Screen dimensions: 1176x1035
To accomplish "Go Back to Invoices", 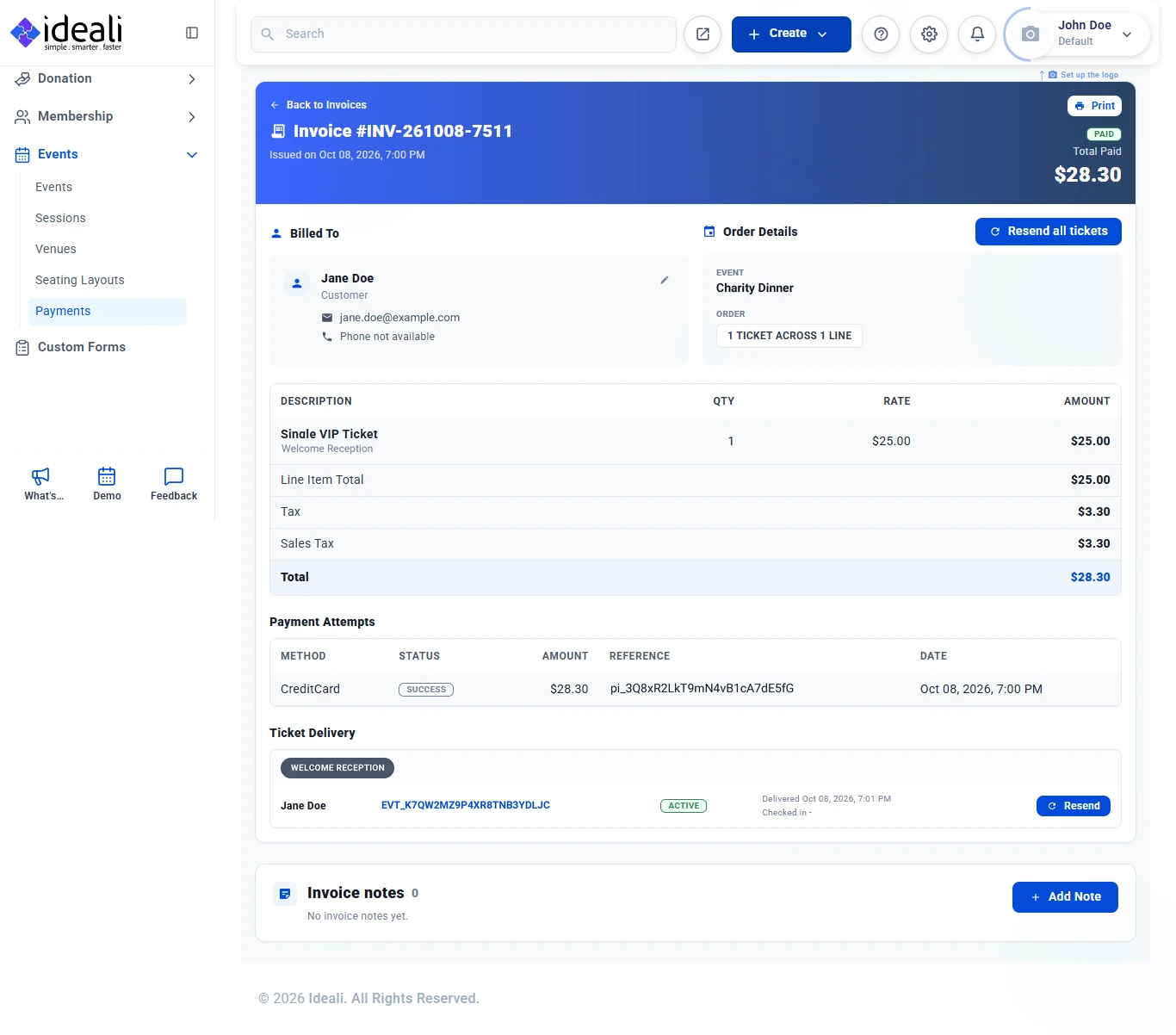I will (319, 105).
